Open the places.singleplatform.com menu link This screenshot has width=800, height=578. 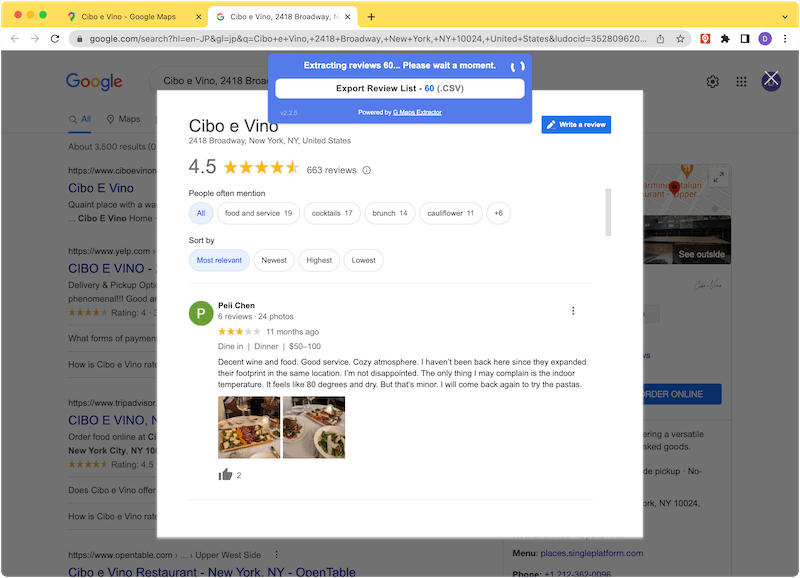pos(591,553)
